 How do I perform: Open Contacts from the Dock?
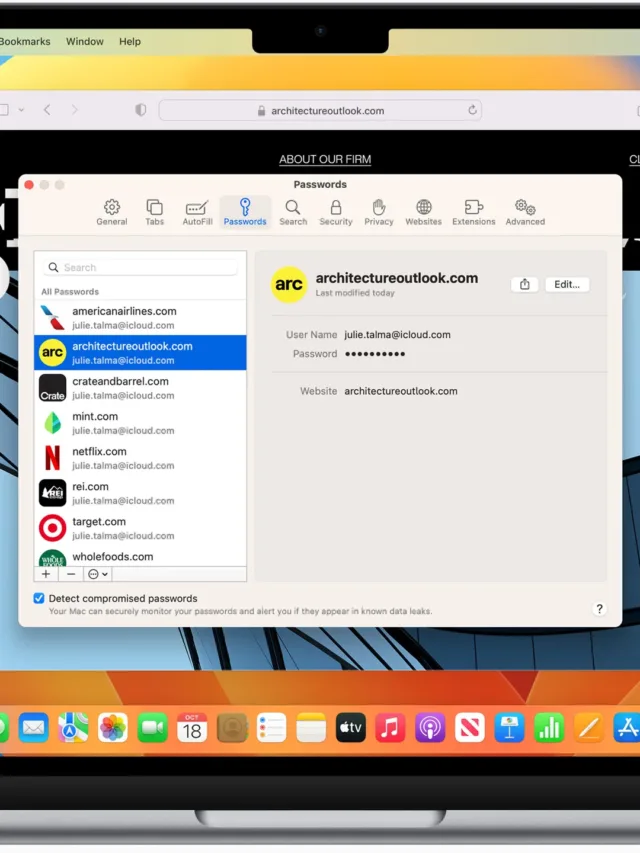pos(232,727)
